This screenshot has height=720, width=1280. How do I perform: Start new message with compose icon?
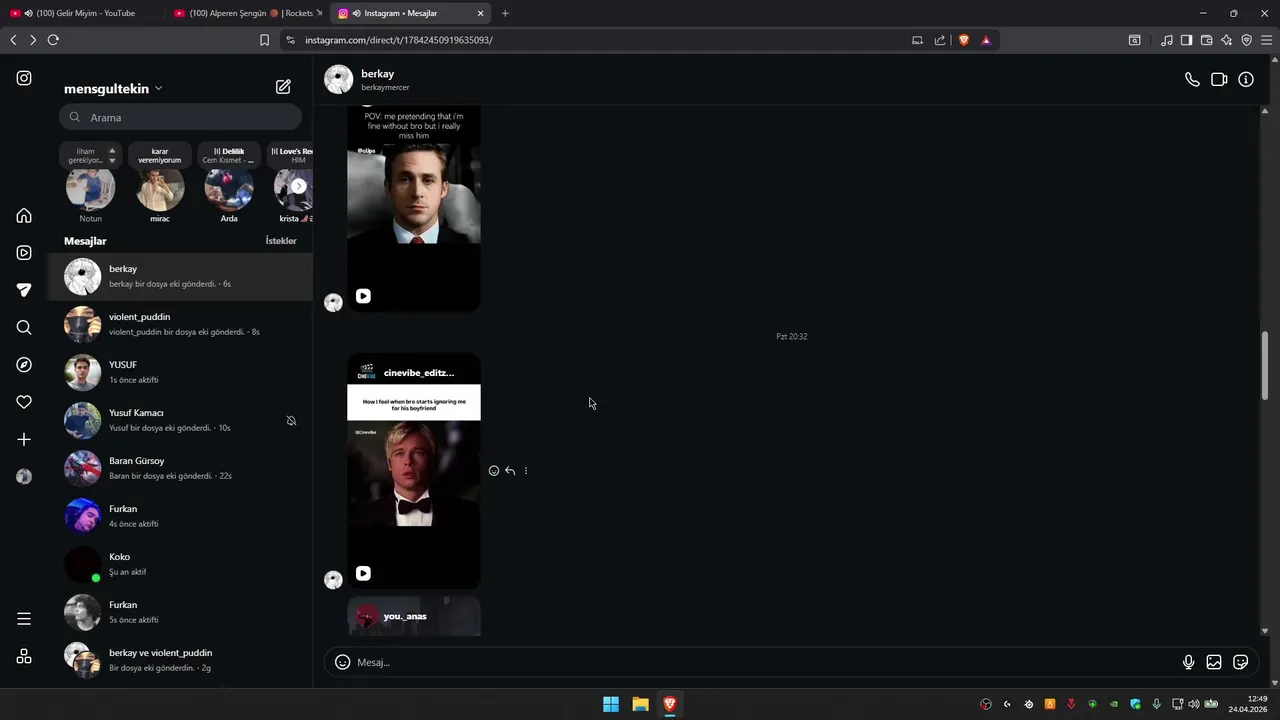coord(283,87)
